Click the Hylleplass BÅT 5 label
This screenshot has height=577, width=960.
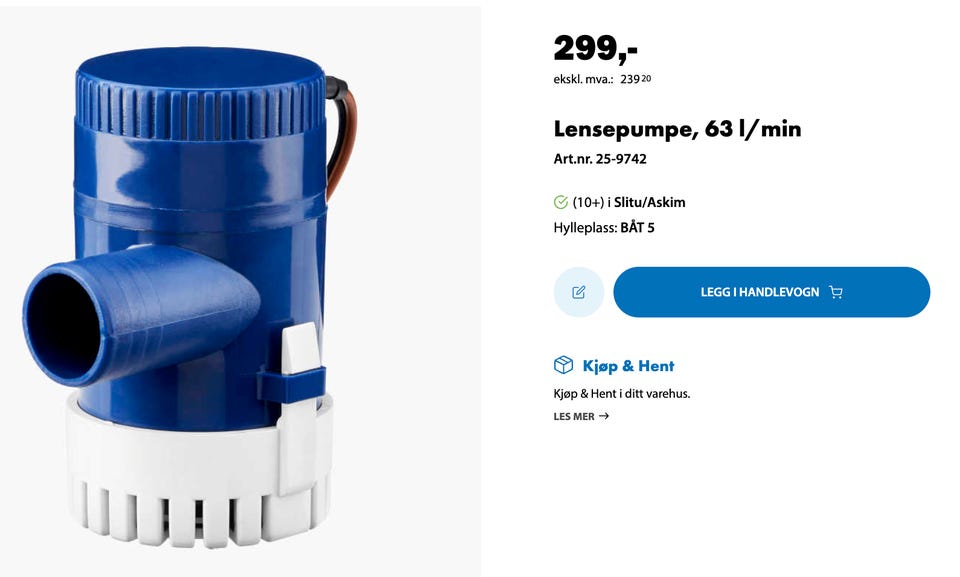[604, 228]
